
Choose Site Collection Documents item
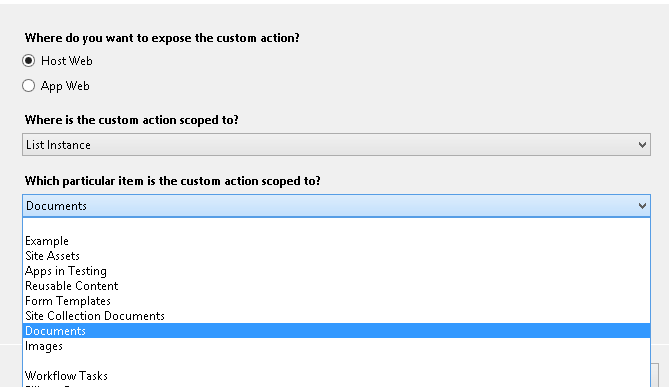coord(336,316)
